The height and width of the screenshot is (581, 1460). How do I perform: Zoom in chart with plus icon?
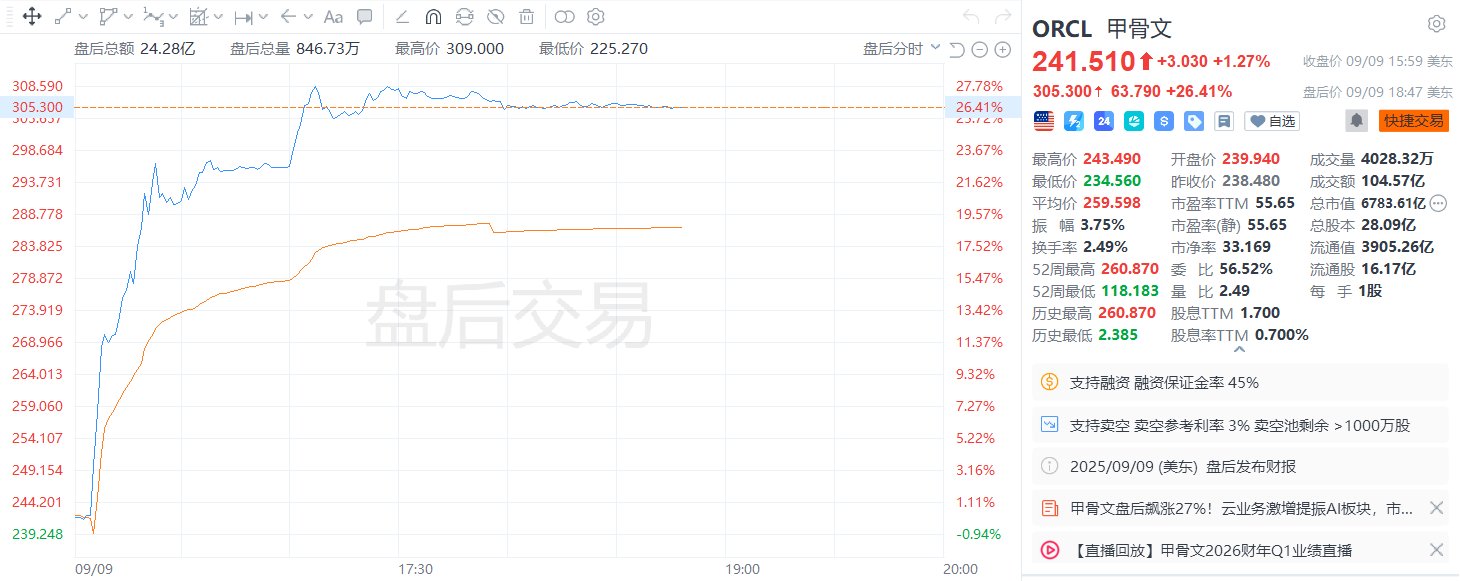(1001, 50)
